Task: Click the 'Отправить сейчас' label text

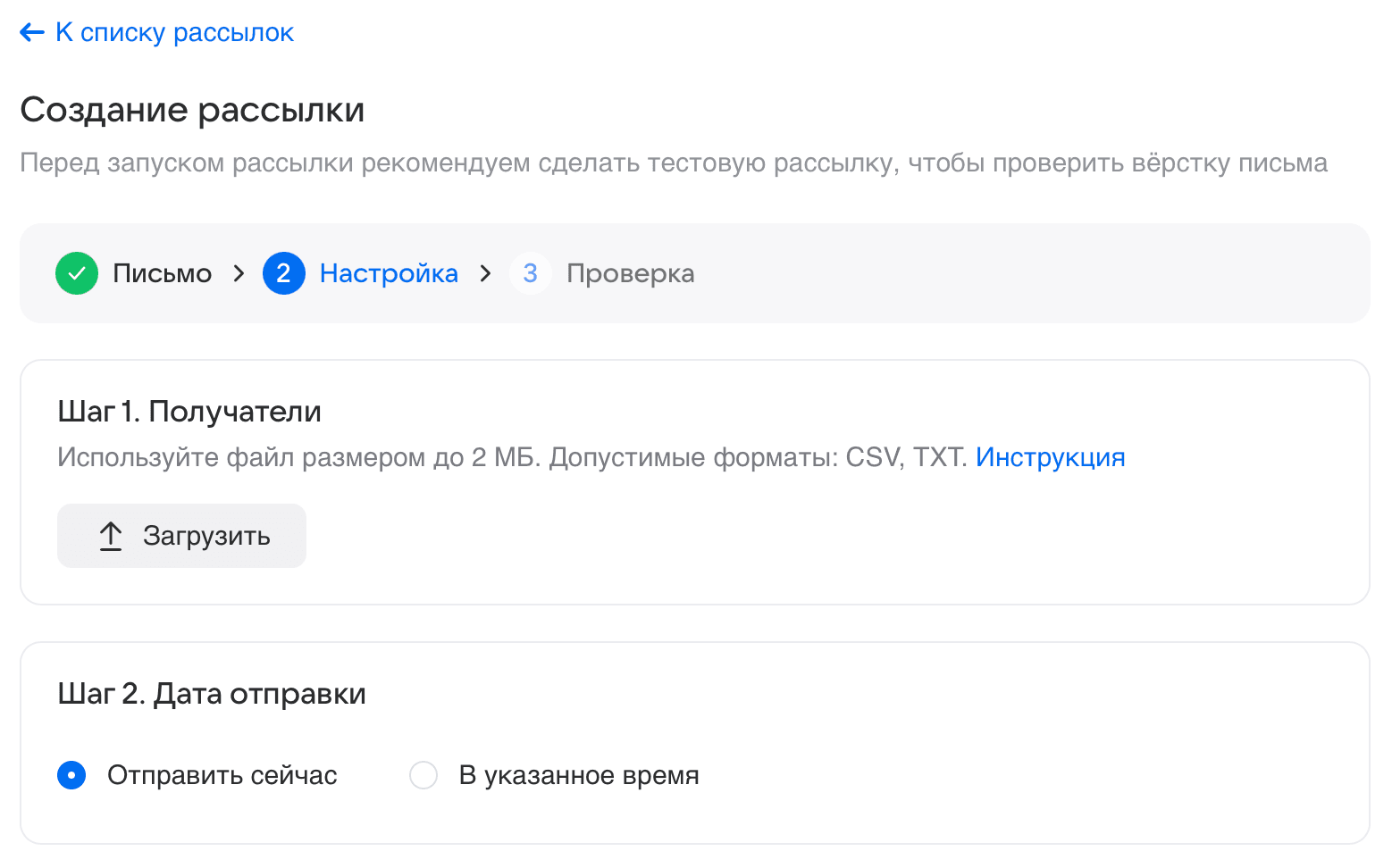Action: [222, 775]
